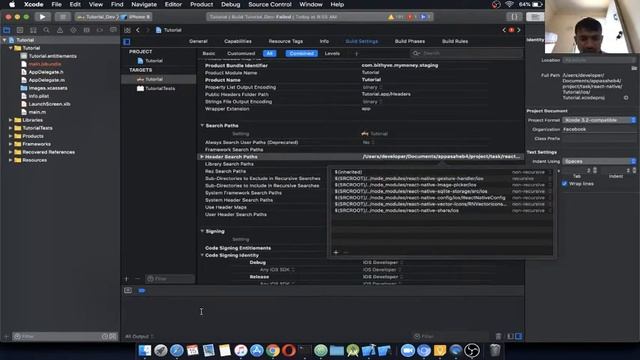Expand the Libraries group
The width and height of the screenshot is (640, 360).
click(10, 120)
